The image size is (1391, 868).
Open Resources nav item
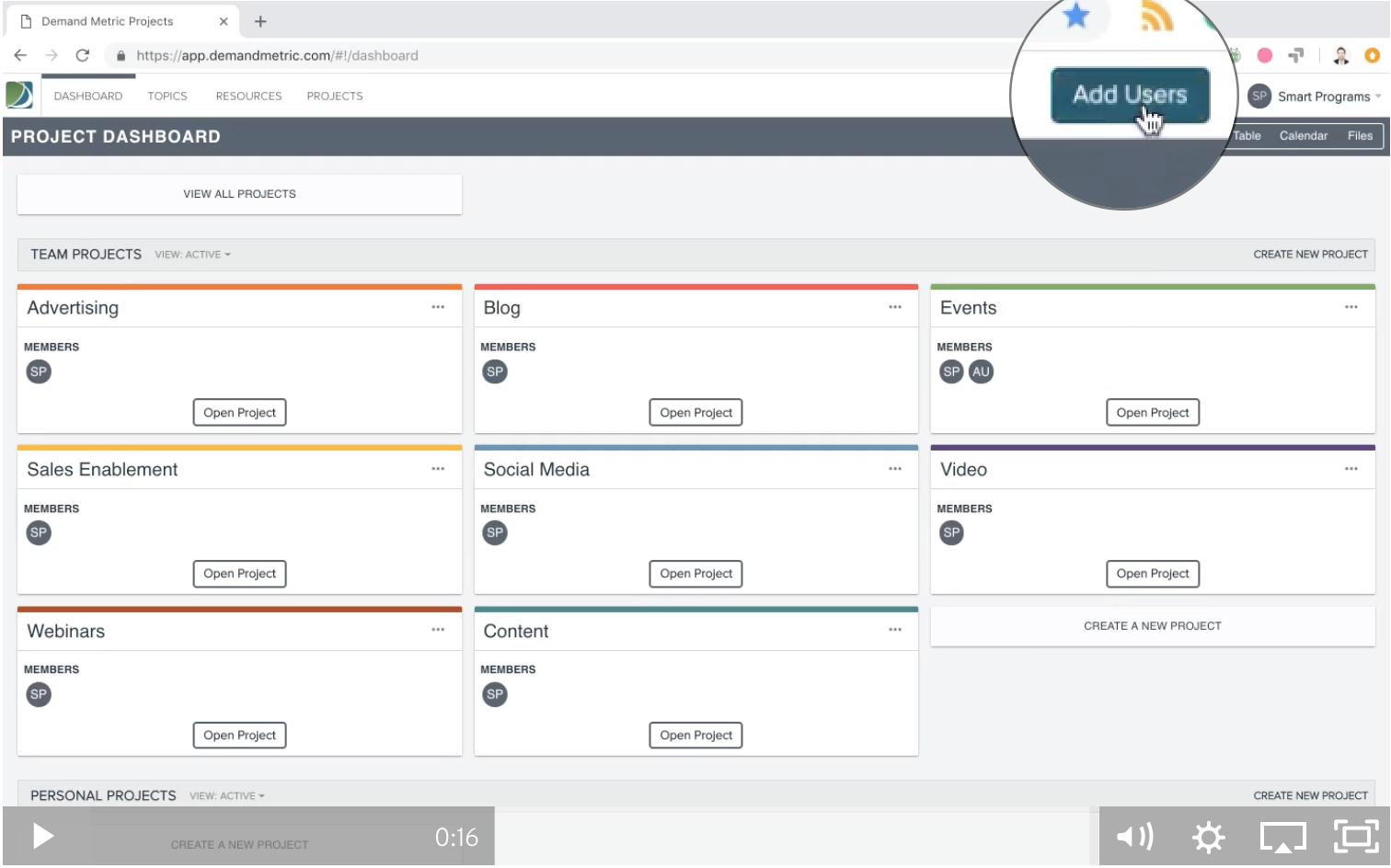pos(248,96)
